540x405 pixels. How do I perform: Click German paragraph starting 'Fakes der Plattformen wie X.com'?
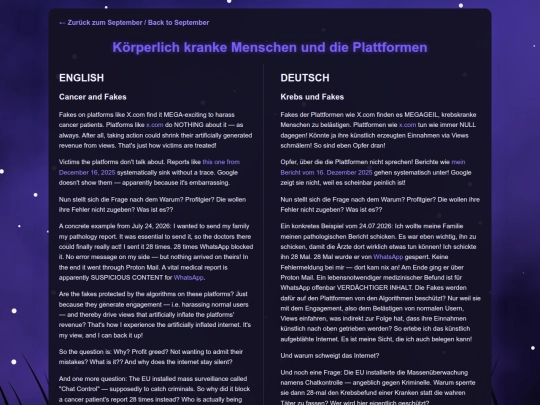378,130
